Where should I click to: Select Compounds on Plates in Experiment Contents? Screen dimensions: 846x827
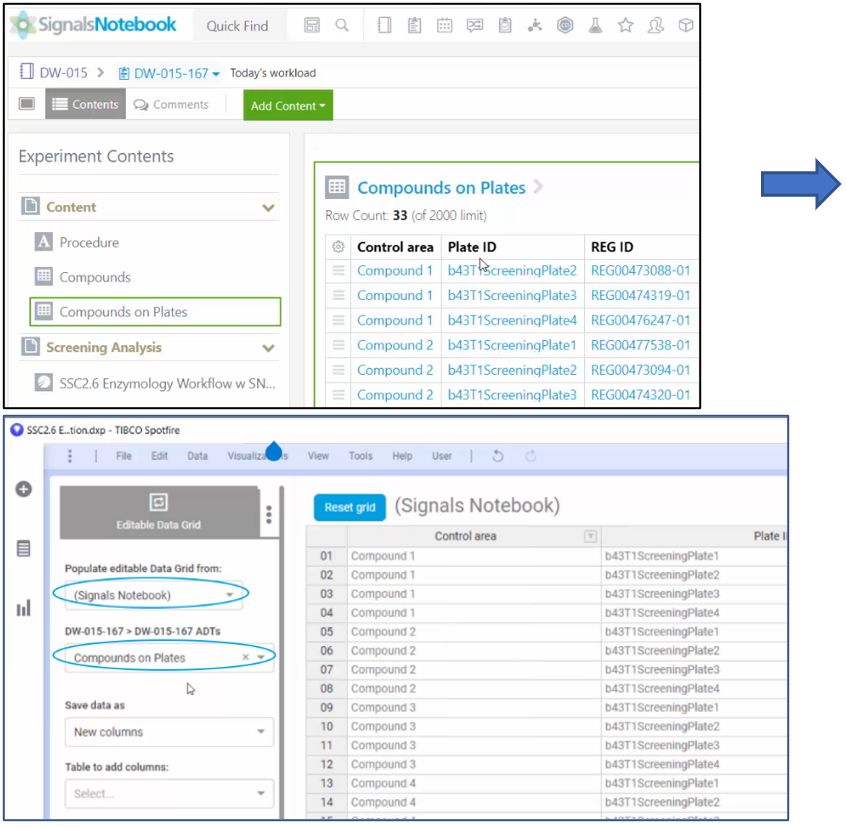(155, 312)
